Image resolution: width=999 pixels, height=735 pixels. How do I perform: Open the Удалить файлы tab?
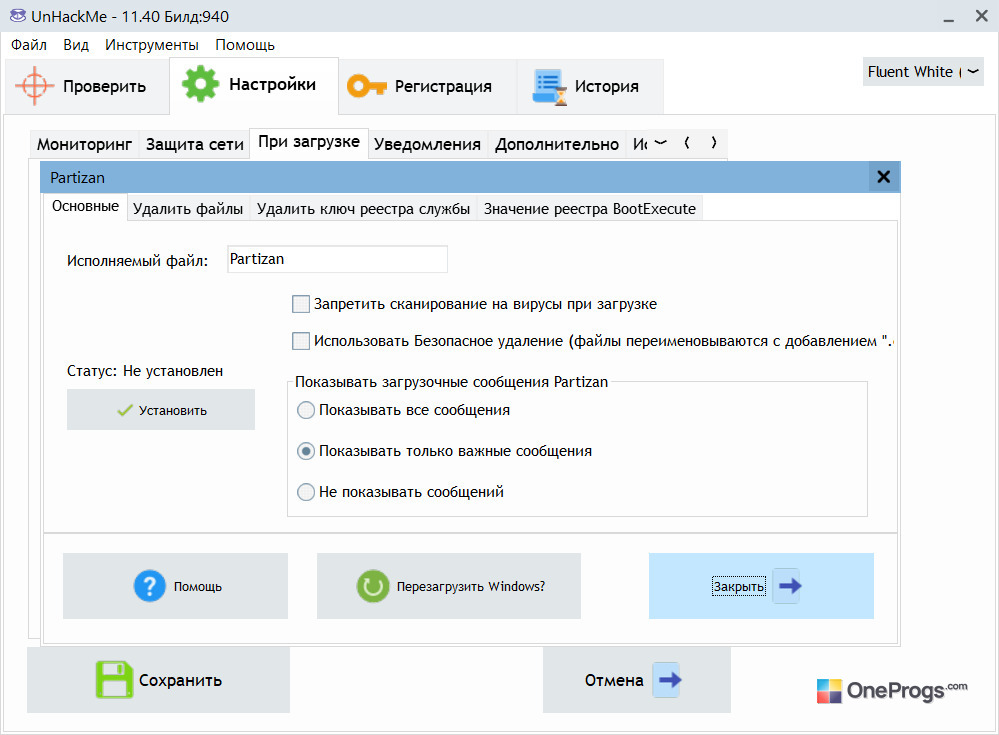[188, 209]
